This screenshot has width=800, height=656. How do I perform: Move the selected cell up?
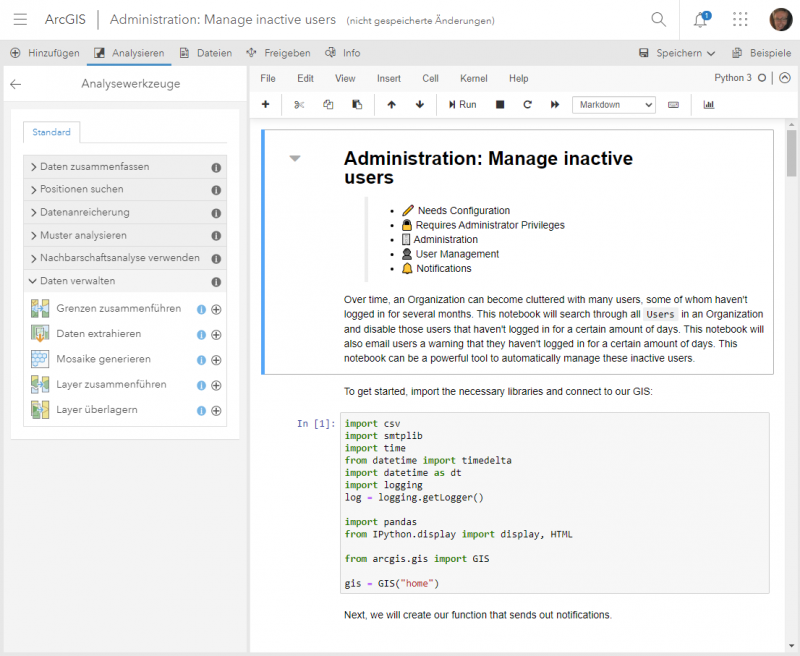point(390,104)
